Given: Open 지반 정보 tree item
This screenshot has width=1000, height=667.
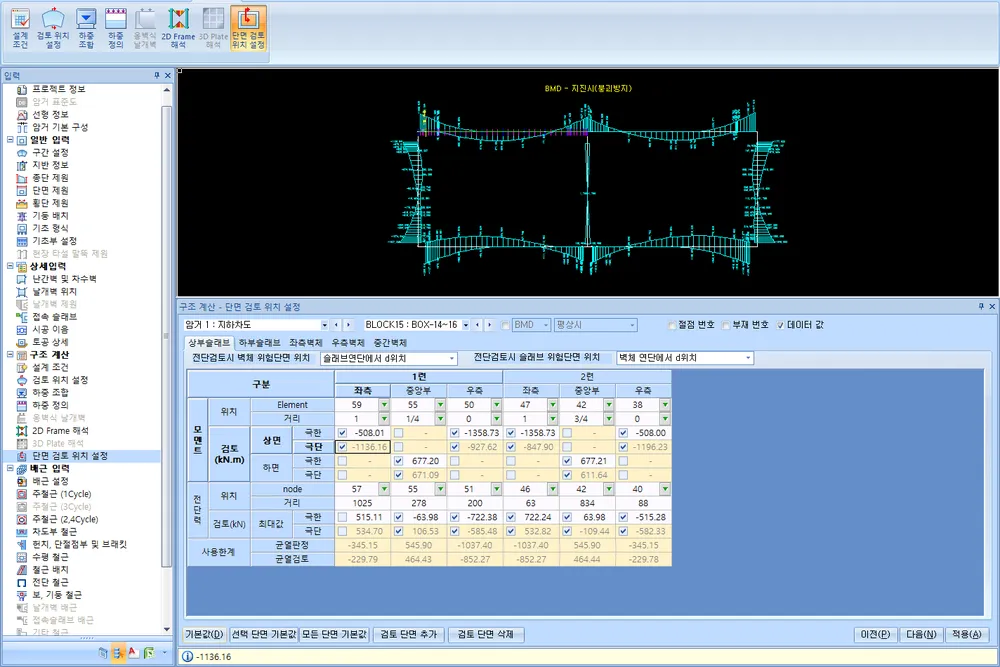Looking at the screenshot, I should point(50,165).
